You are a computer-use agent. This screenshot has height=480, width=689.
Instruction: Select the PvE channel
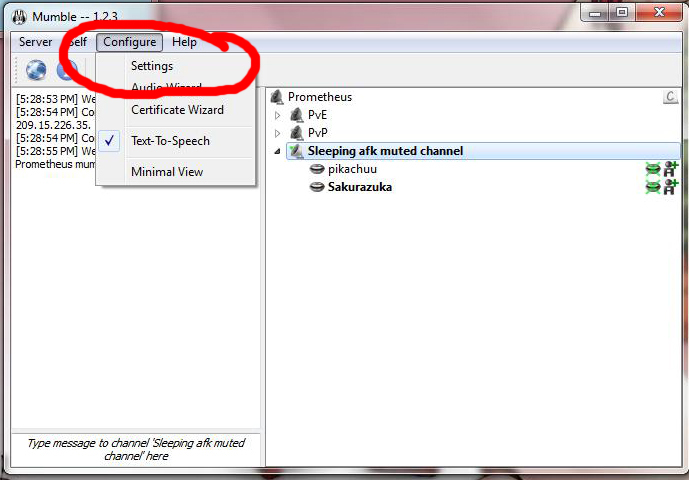pos(317,115)
